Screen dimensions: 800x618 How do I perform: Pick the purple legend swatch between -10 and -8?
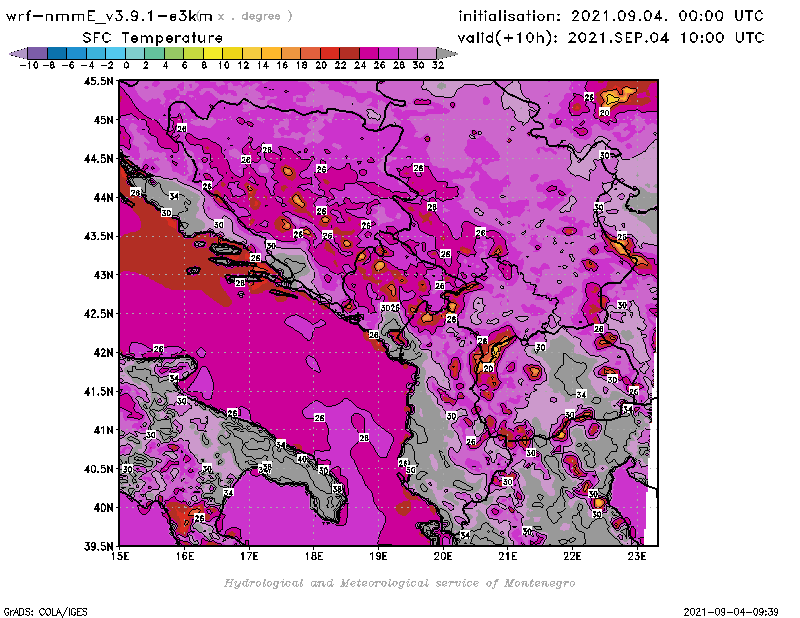(38, 53)
